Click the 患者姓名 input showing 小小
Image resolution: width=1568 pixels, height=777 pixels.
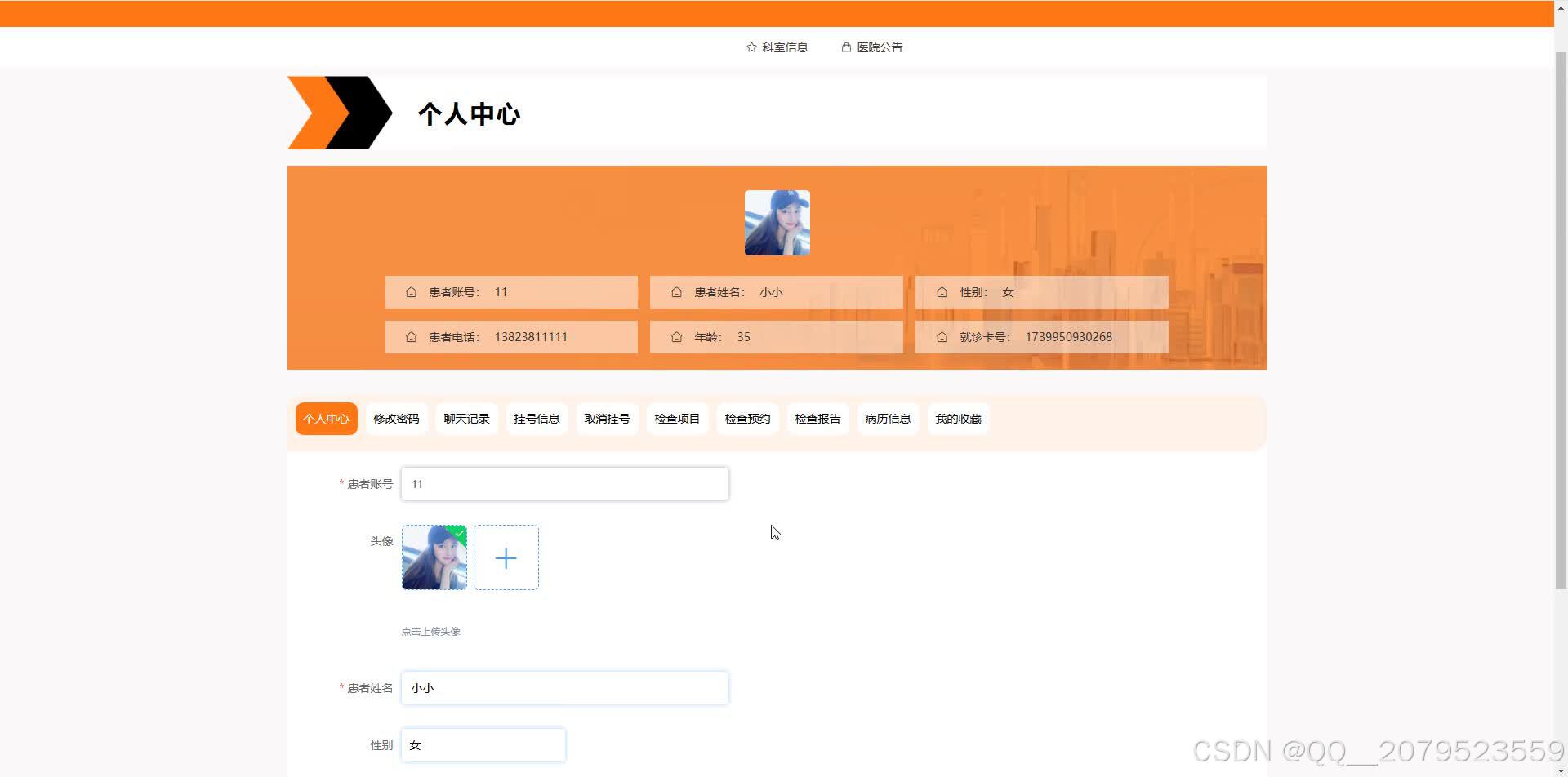pyautogui.click(x=564, y=687)
